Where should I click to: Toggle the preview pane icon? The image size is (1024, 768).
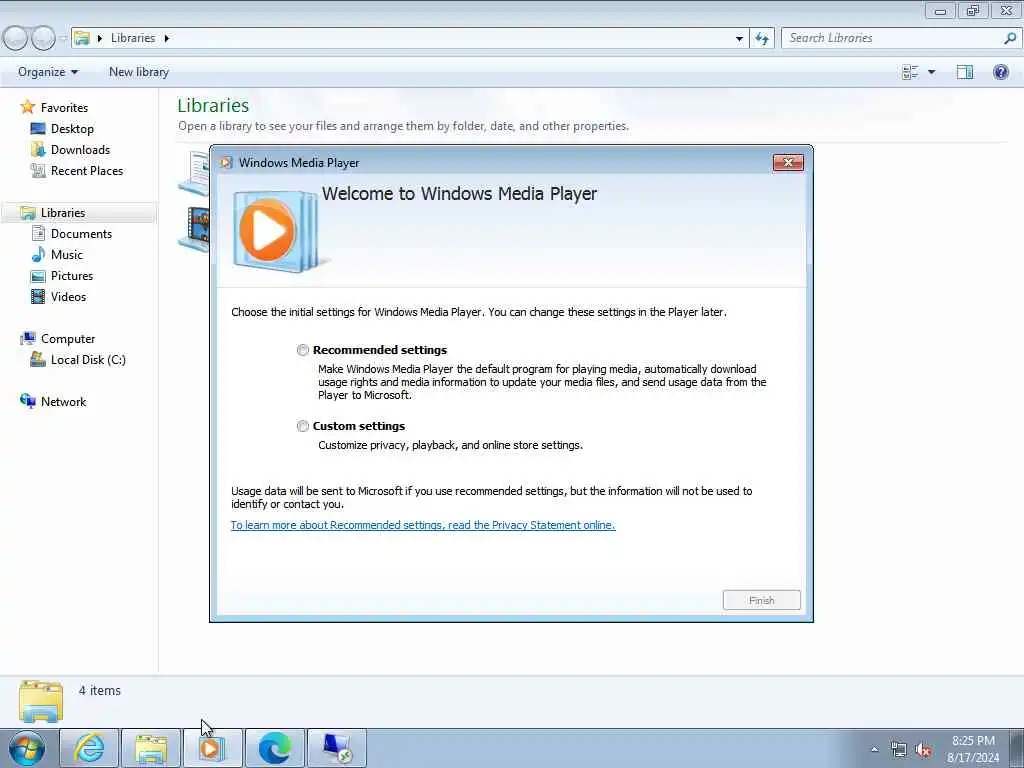pos(965,72)
